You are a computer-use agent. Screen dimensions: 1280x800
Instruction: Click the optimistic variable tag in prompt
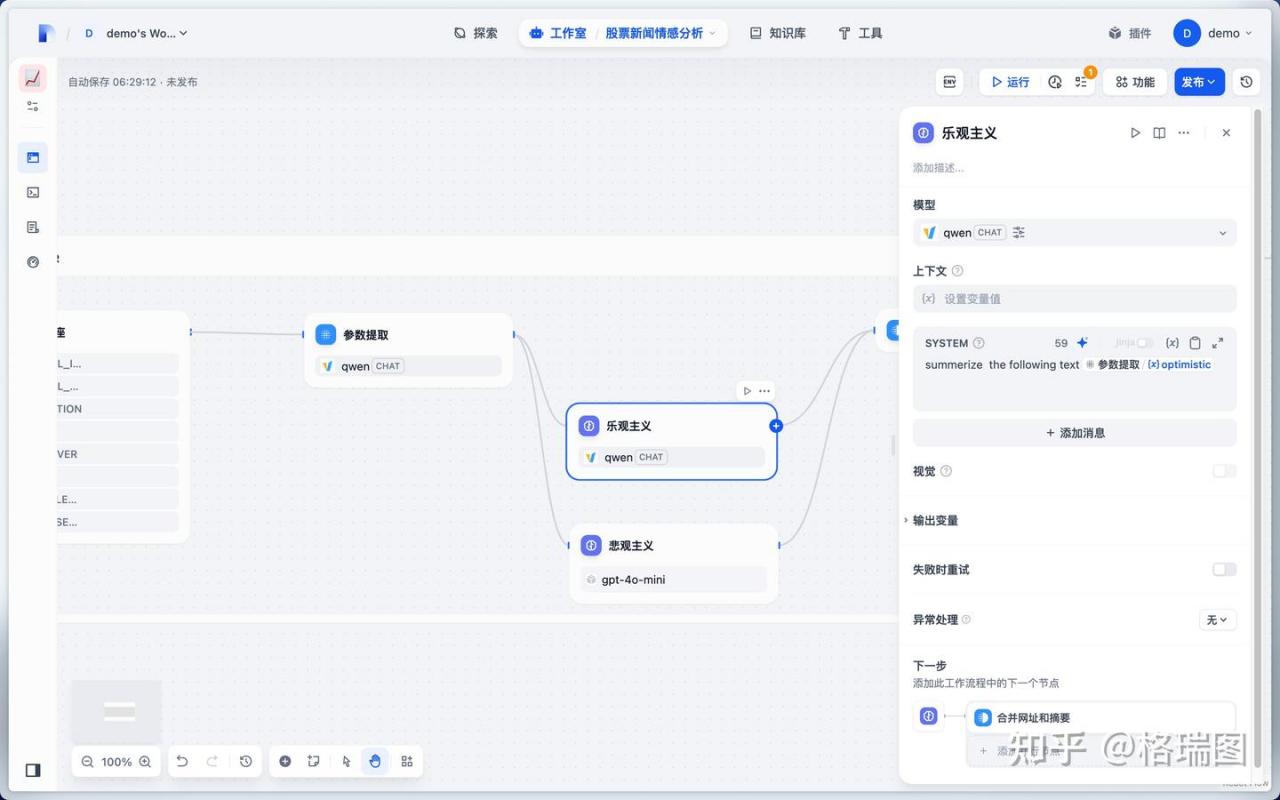(x=1180, y=365)
